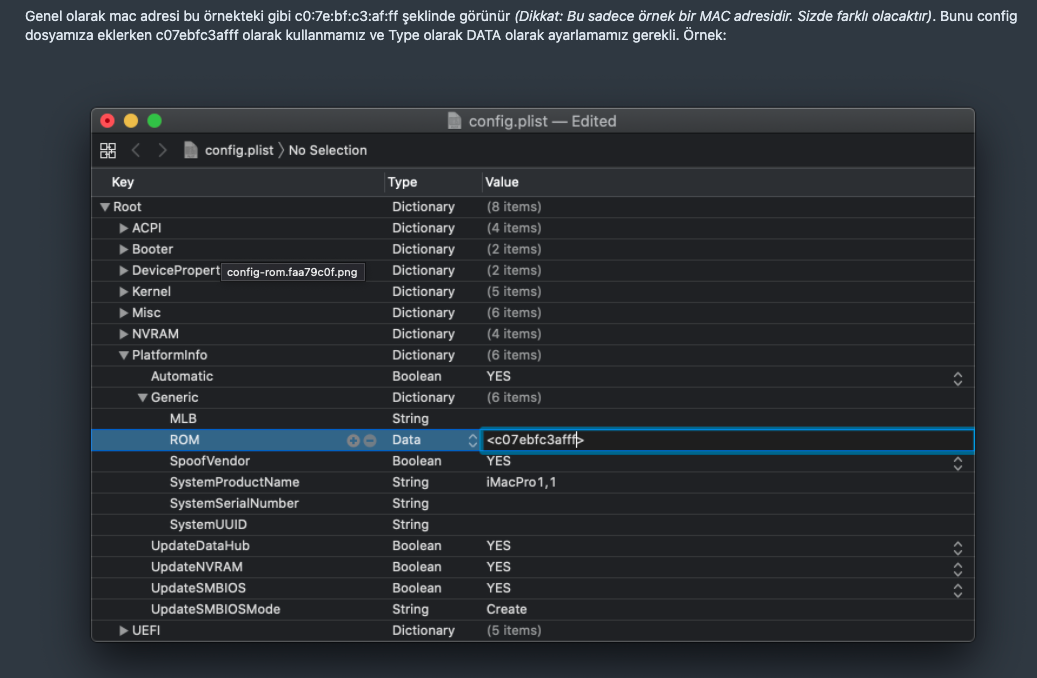
Task: Toggle the UpdateNVRAM boolean value stepper
Action: click(x=957, y=568)
